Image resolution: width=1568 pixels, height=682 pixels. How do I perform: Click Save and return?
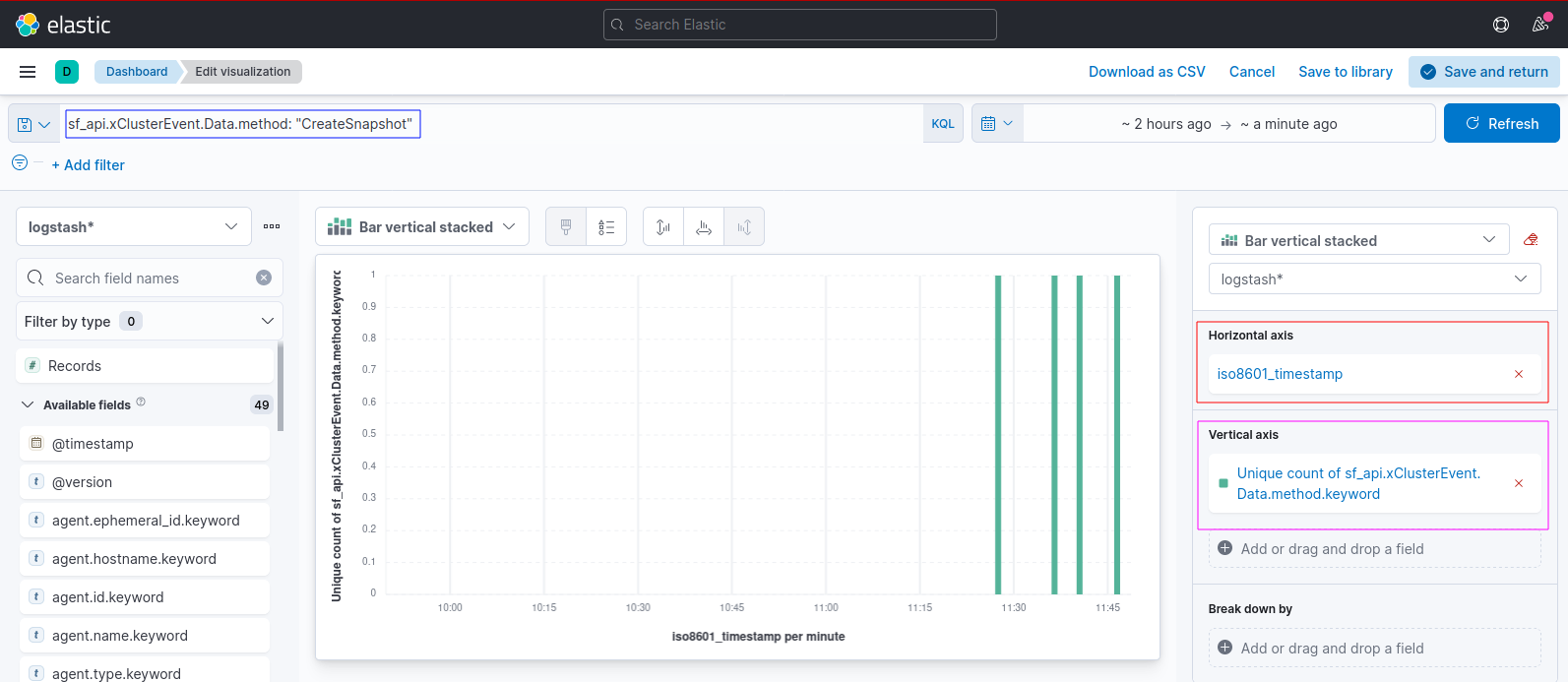click(1484, 72)
